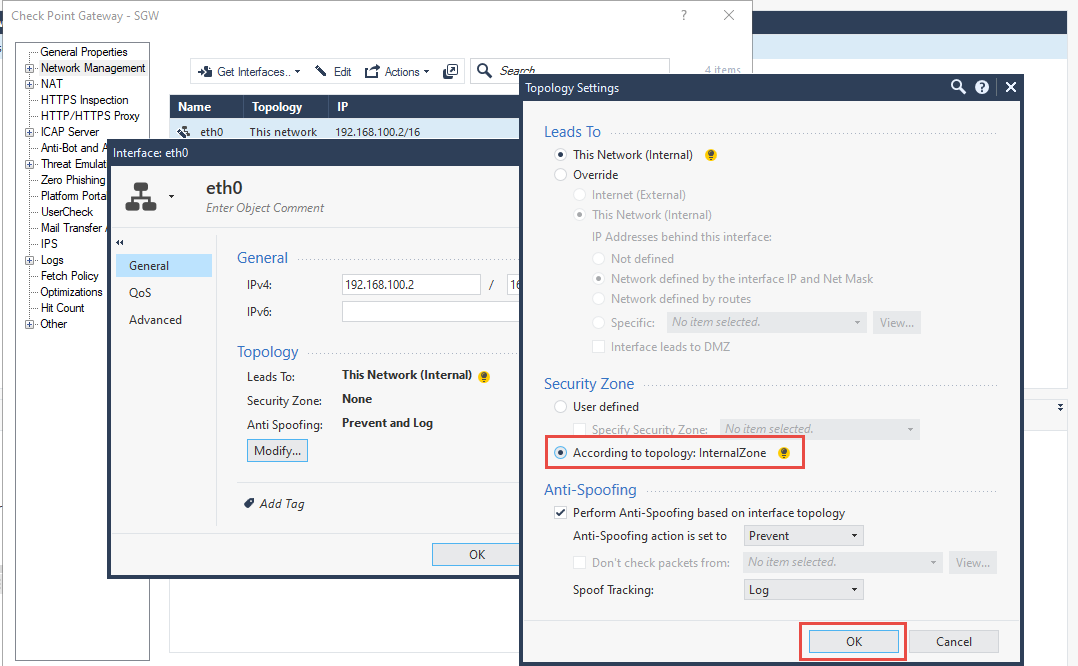Image resolution: width=1078 pixels, height=666 pixels.
Task: Click lightbulb icon beside Leads To in eth0 dialog
Action: tap(484, 377)
